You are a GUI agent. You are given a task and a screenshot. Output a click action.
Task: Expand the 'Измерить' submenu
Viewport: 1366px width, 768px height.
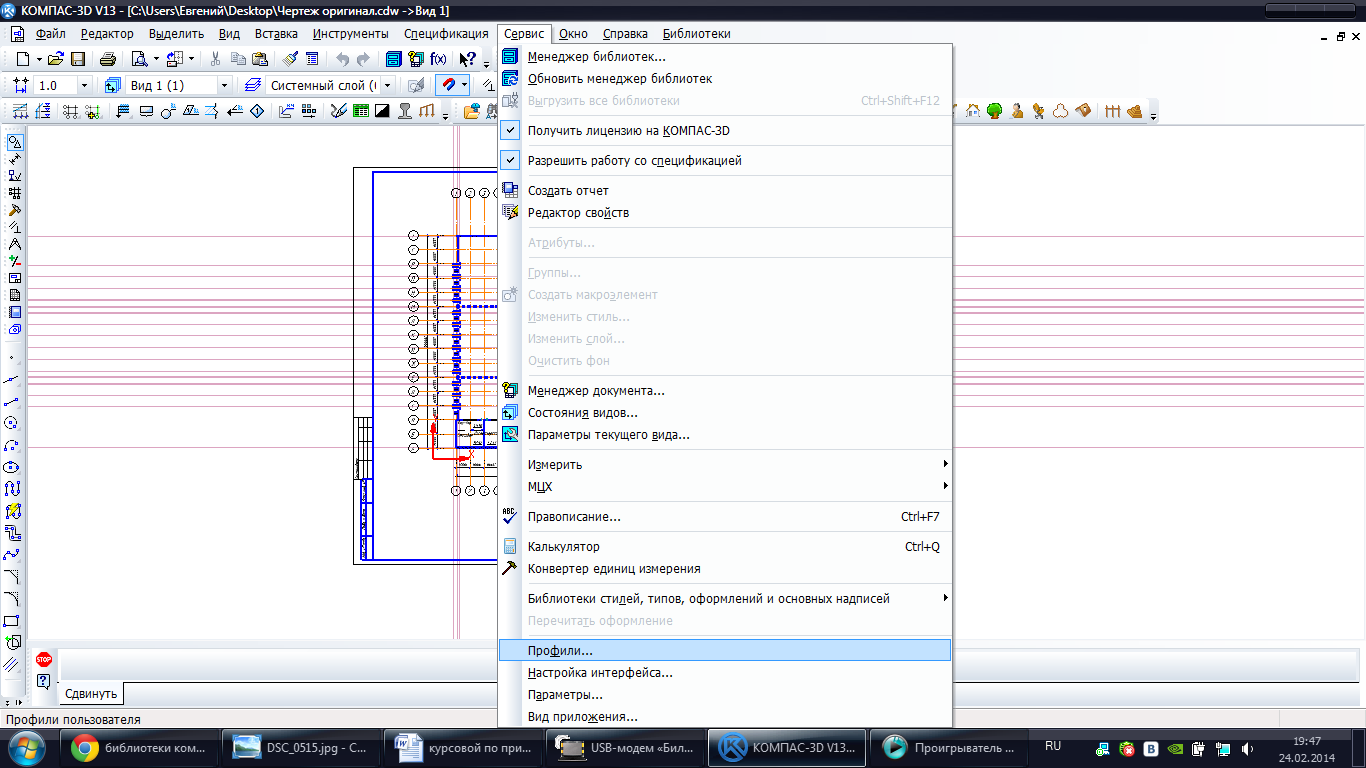point(725,465)
